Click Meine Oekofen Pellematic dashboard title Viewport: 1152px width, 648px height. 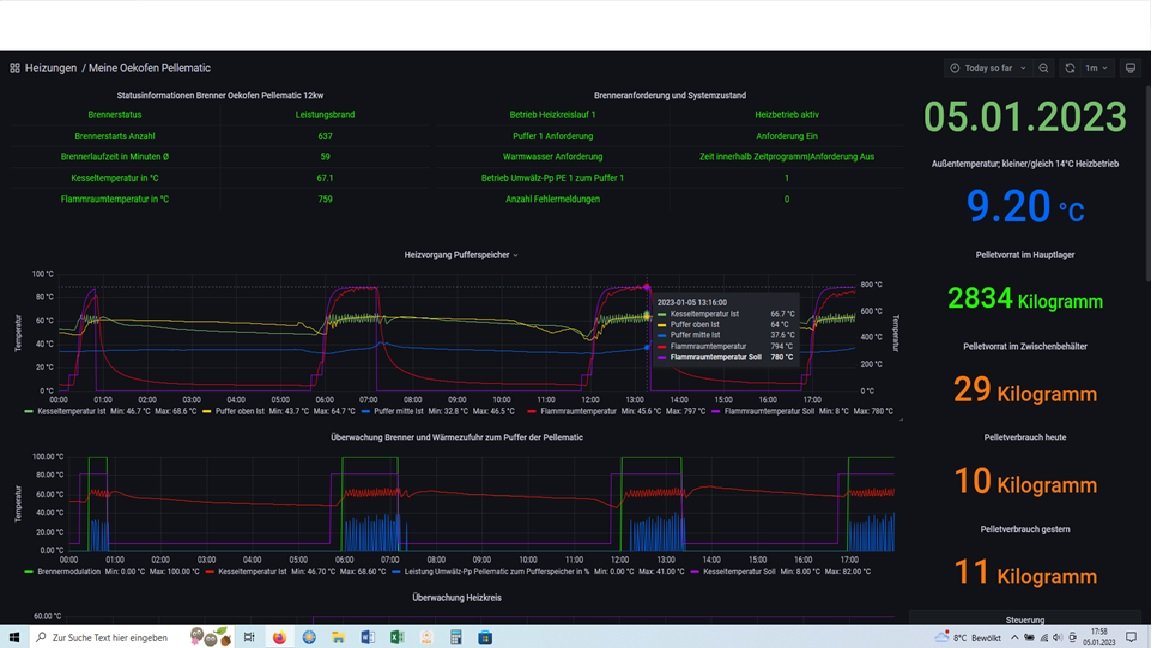(149, 68)
